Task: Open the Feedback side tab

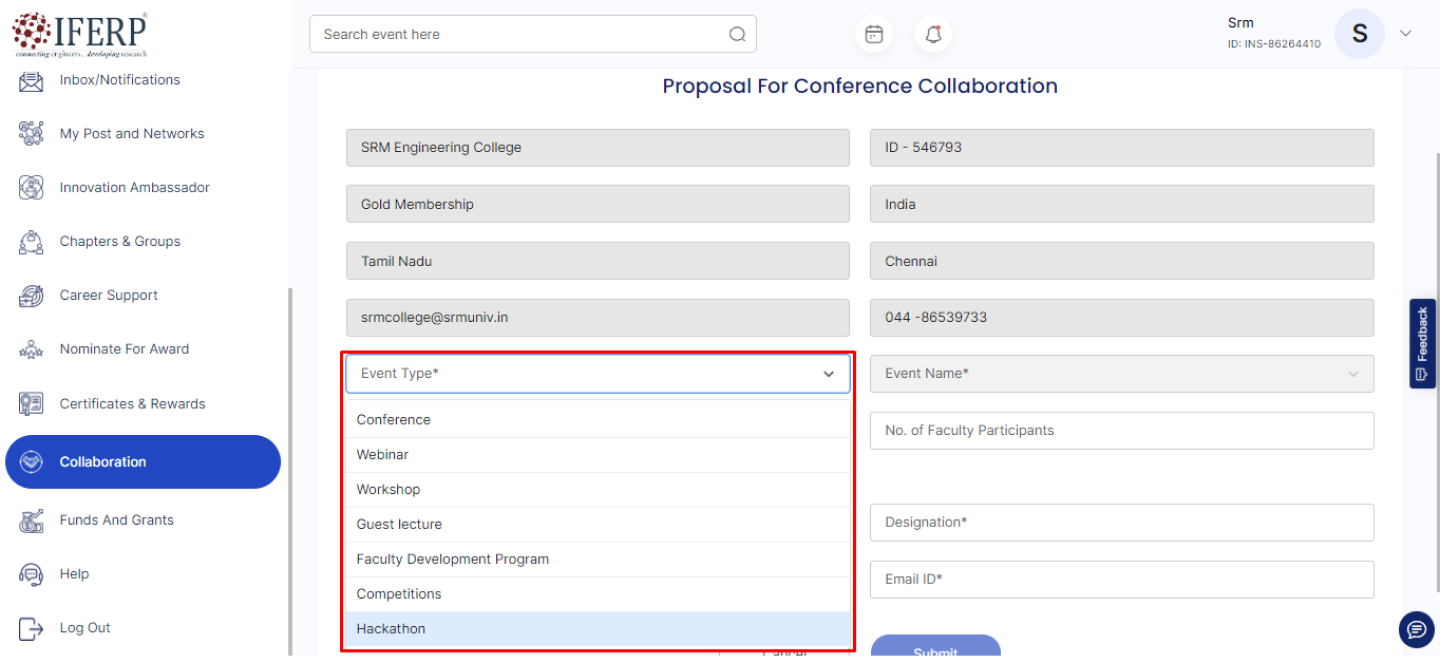Action: pos(1422,343)
